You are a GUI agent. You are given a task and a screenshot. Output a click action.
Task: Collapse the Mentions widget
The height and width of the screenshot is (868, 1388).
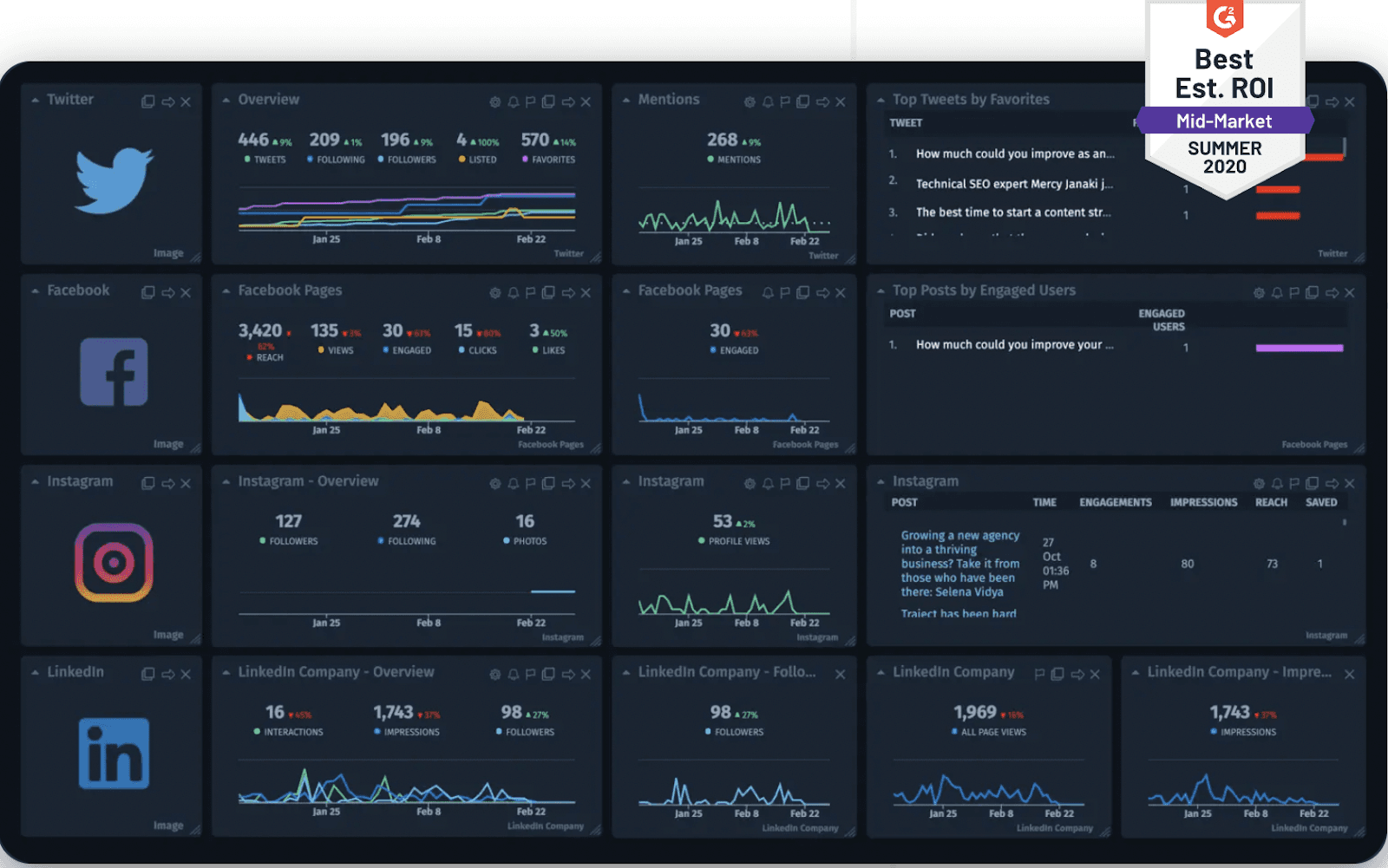[626, 101]
